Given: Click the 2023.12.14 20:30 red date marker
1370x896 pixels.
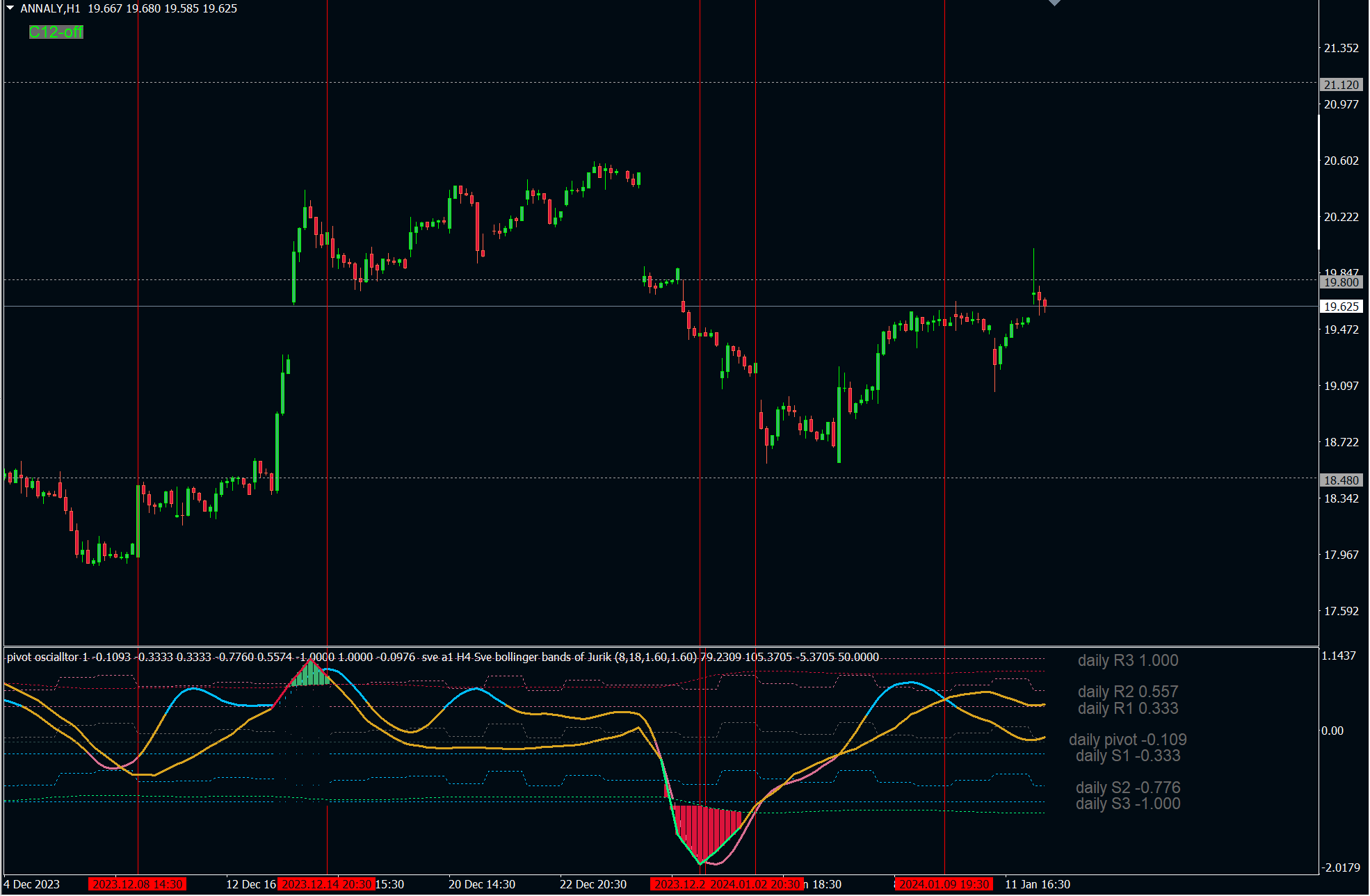Looking at the screenshot, I should [x=326, y=884].
